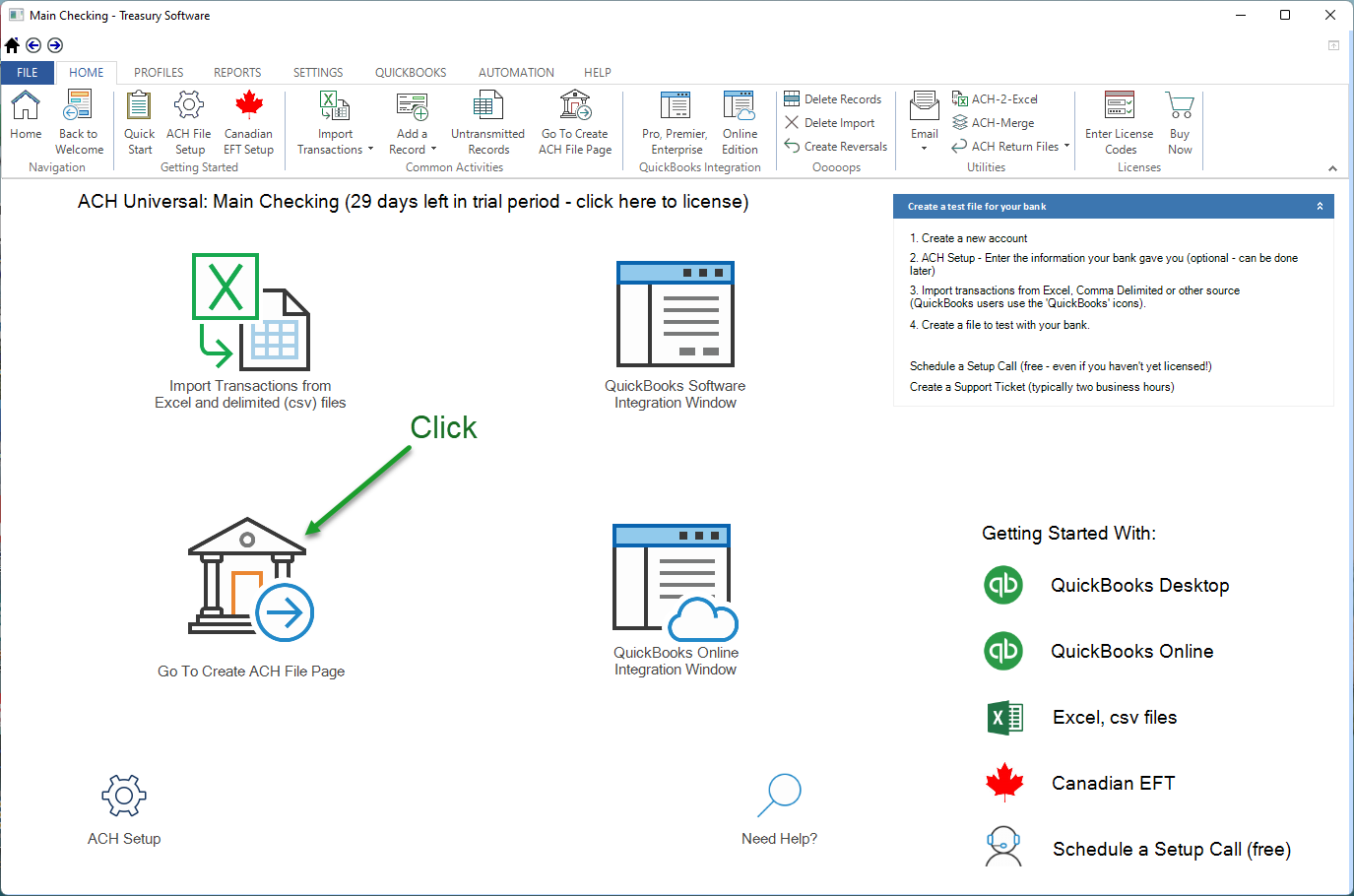Viewport: 1354px width, 896px height.
Task: Click Create Reversals in ribbon
Action: [836, 146]
